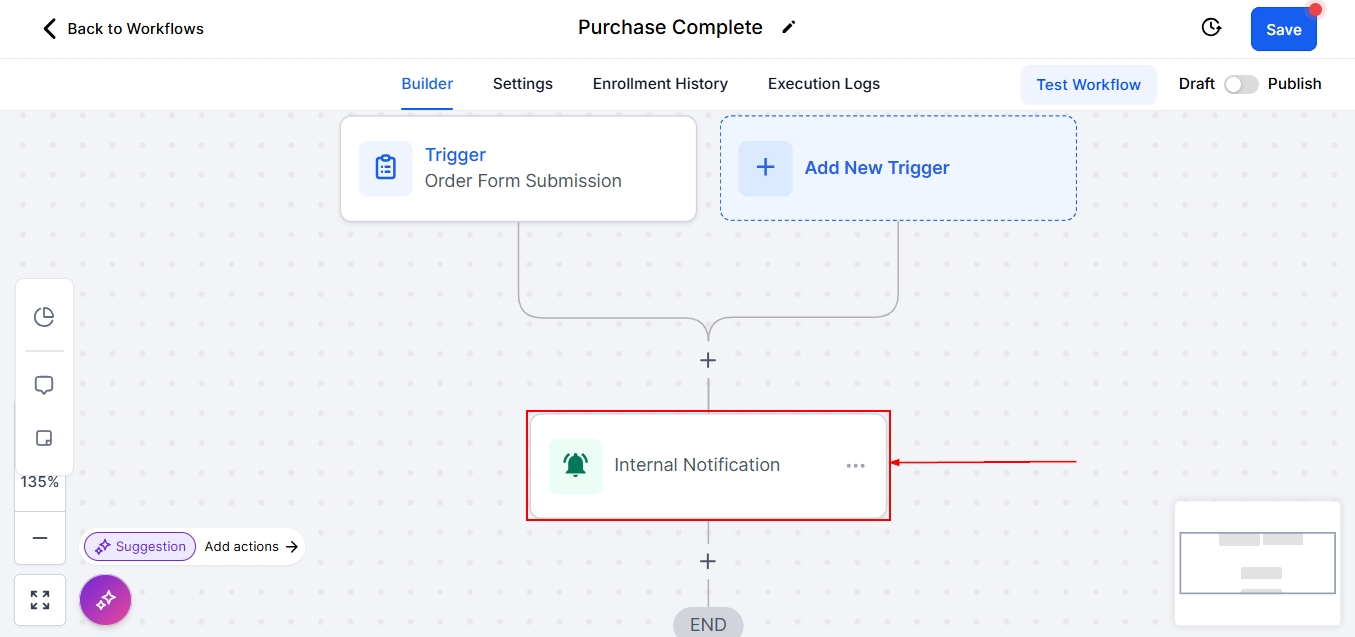The width and height of the screenshot is (1355, 637).
Task: Click the comments speech bubble icon
Action: click(44, 385)
